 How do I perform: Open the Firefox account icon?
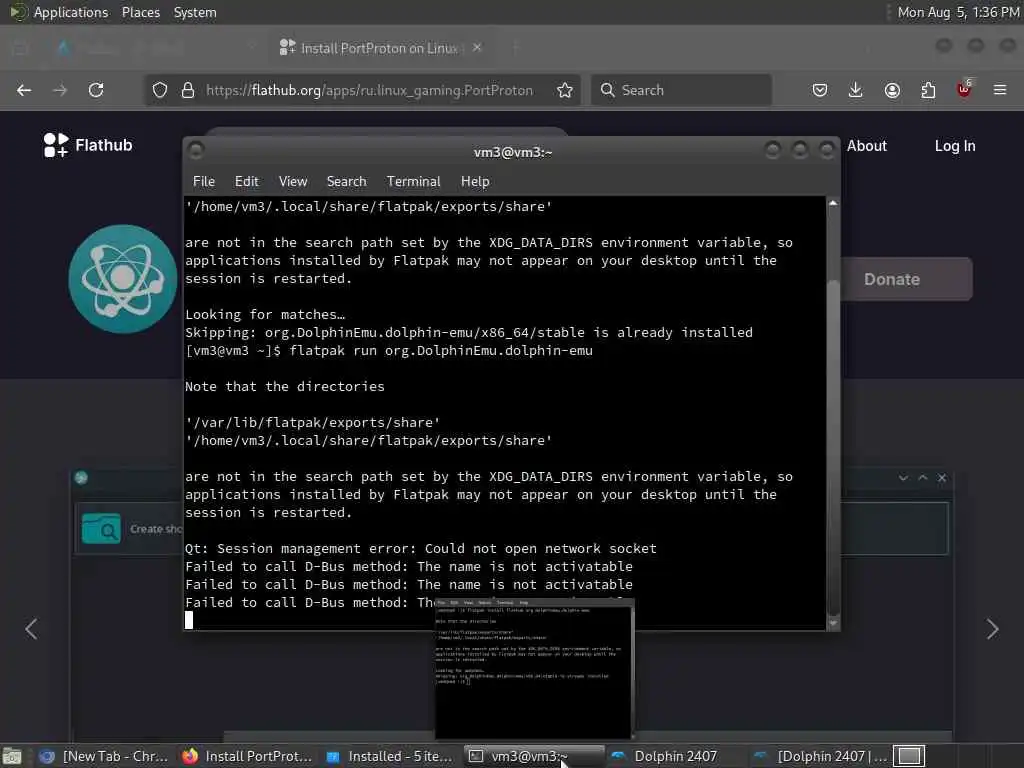tap(892, 90)
